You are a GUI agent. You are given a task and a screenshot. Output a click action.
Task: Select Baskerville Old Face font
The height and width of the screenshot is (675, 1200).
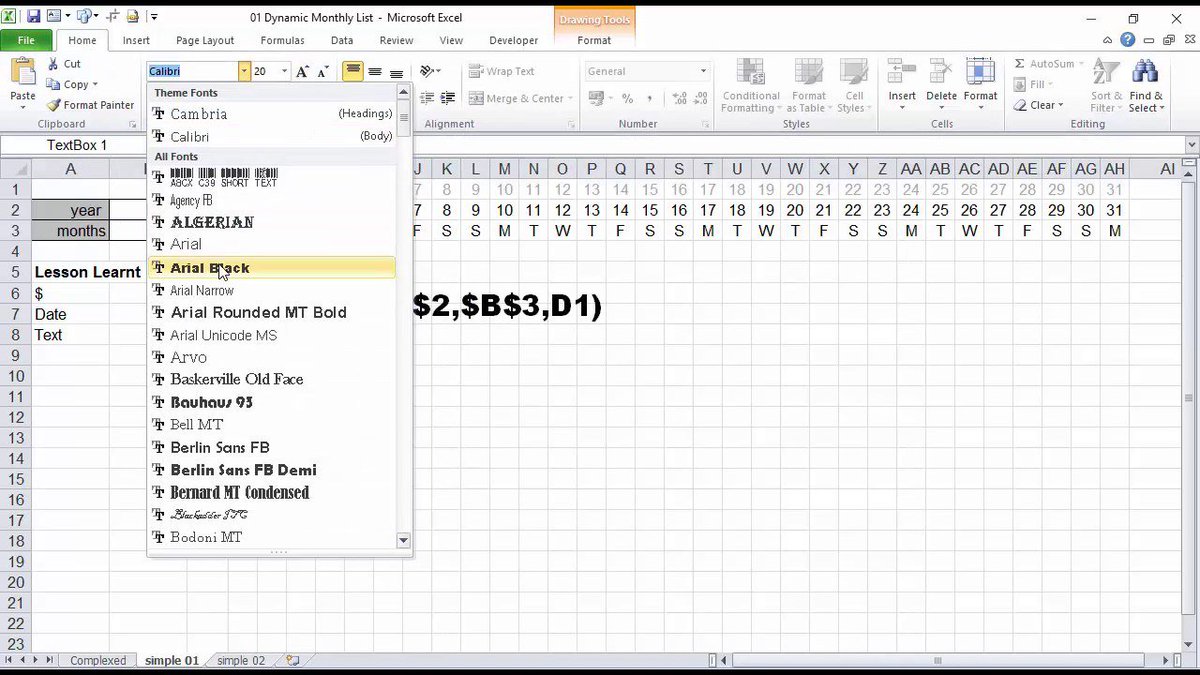coord(271,379)
